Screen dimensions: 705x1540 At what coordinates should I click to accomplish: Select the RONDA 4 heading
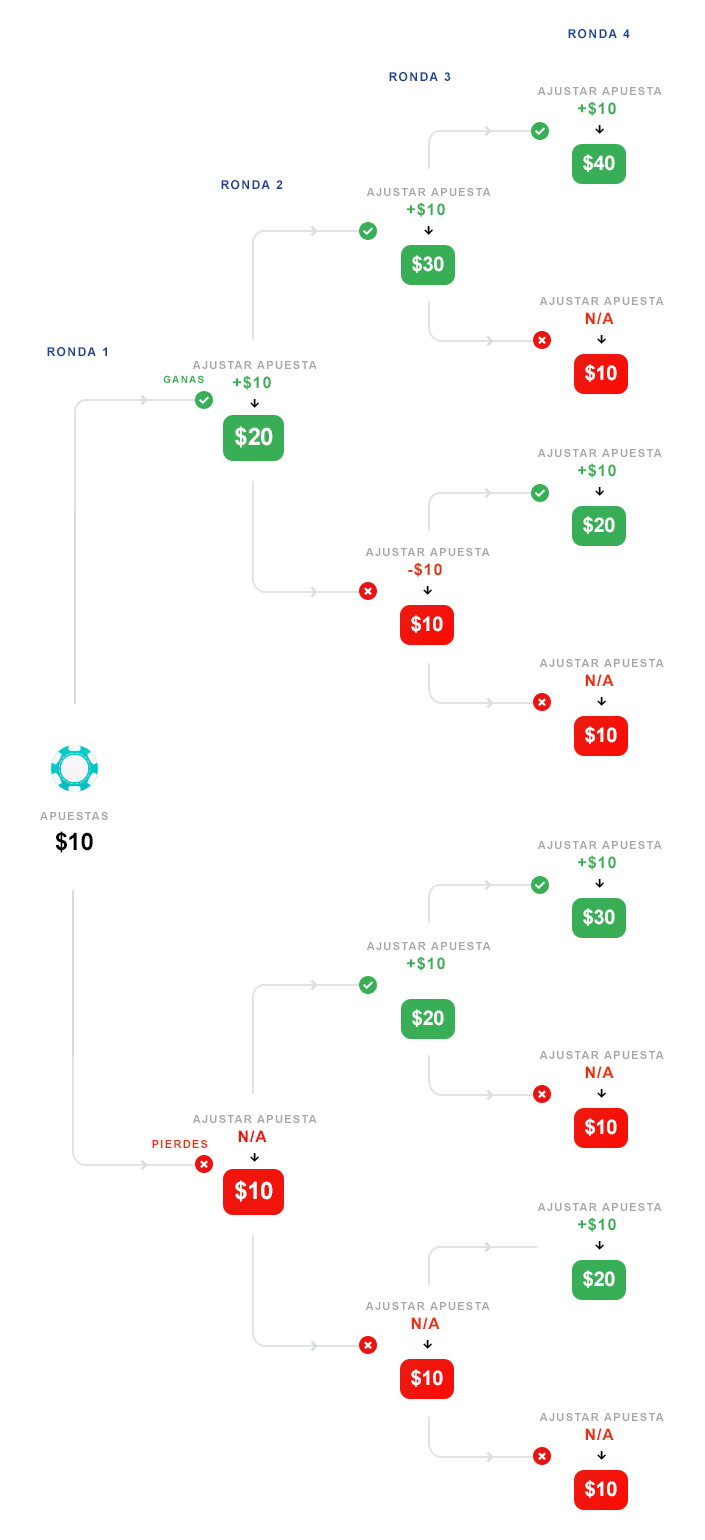(599, 34)
